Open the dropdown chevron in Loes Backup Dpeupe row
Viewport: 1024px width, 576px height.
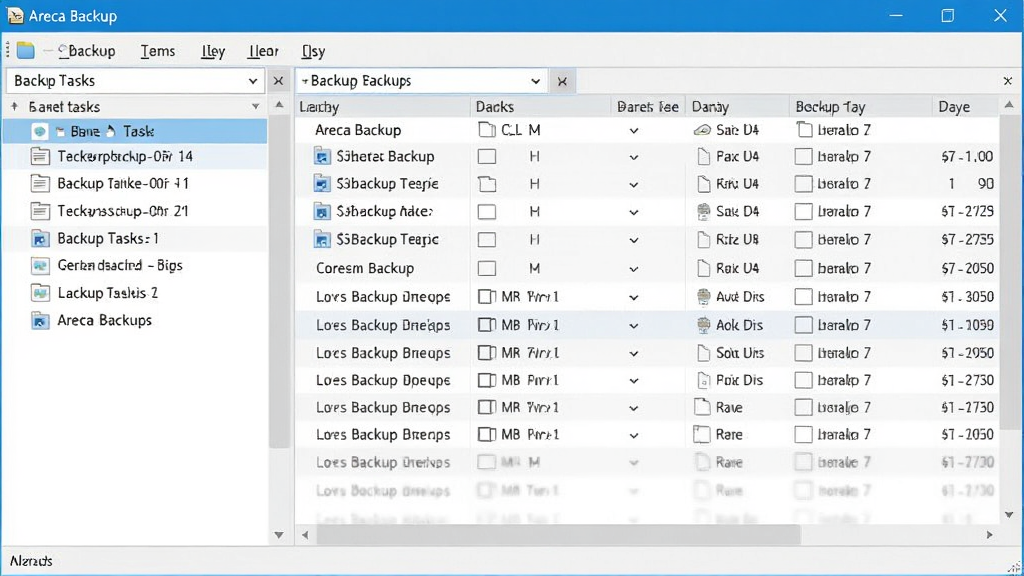633,381
